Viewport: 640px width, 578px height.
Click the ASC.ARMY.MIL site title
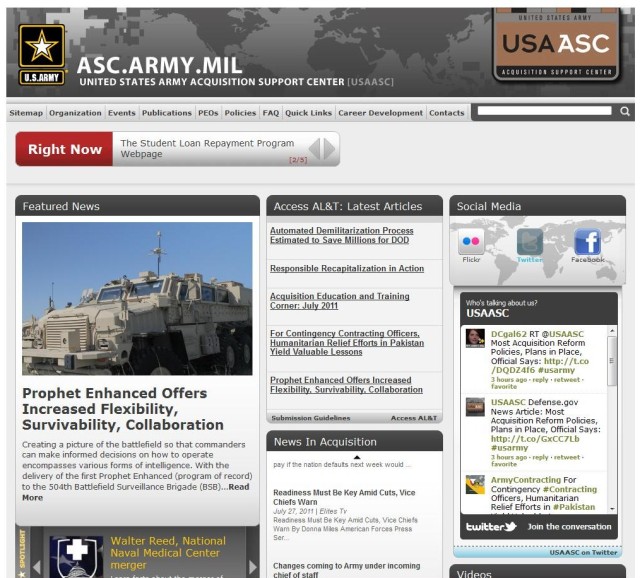tap(159, 65)
